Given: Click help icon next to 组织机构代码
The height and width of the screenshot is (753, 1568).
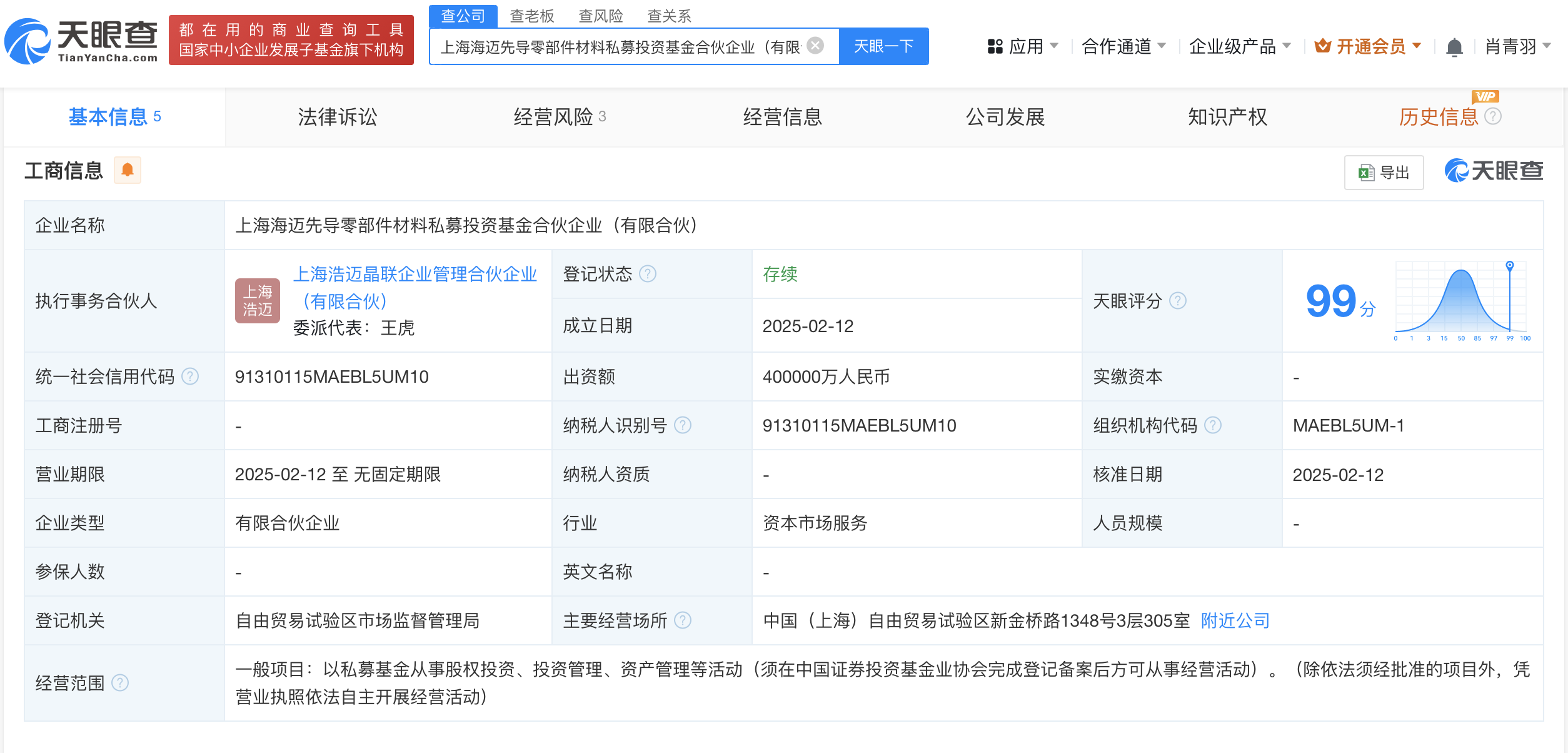Looking at the screenshot, I should 1213,425.
